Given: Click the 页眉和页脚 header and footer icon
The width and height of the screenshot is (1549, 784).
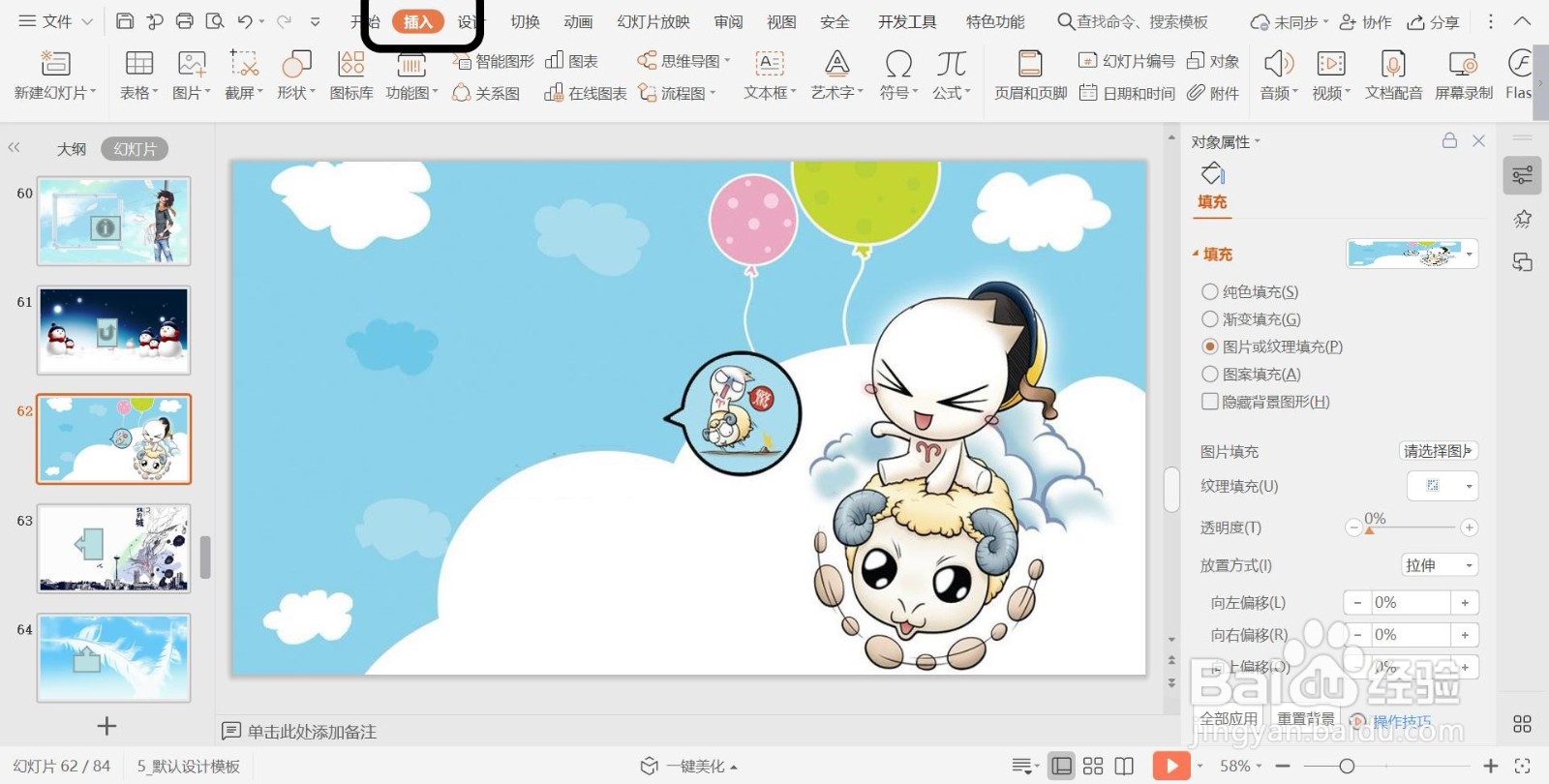Looking at the screenshot, I should pos(1030,64).
